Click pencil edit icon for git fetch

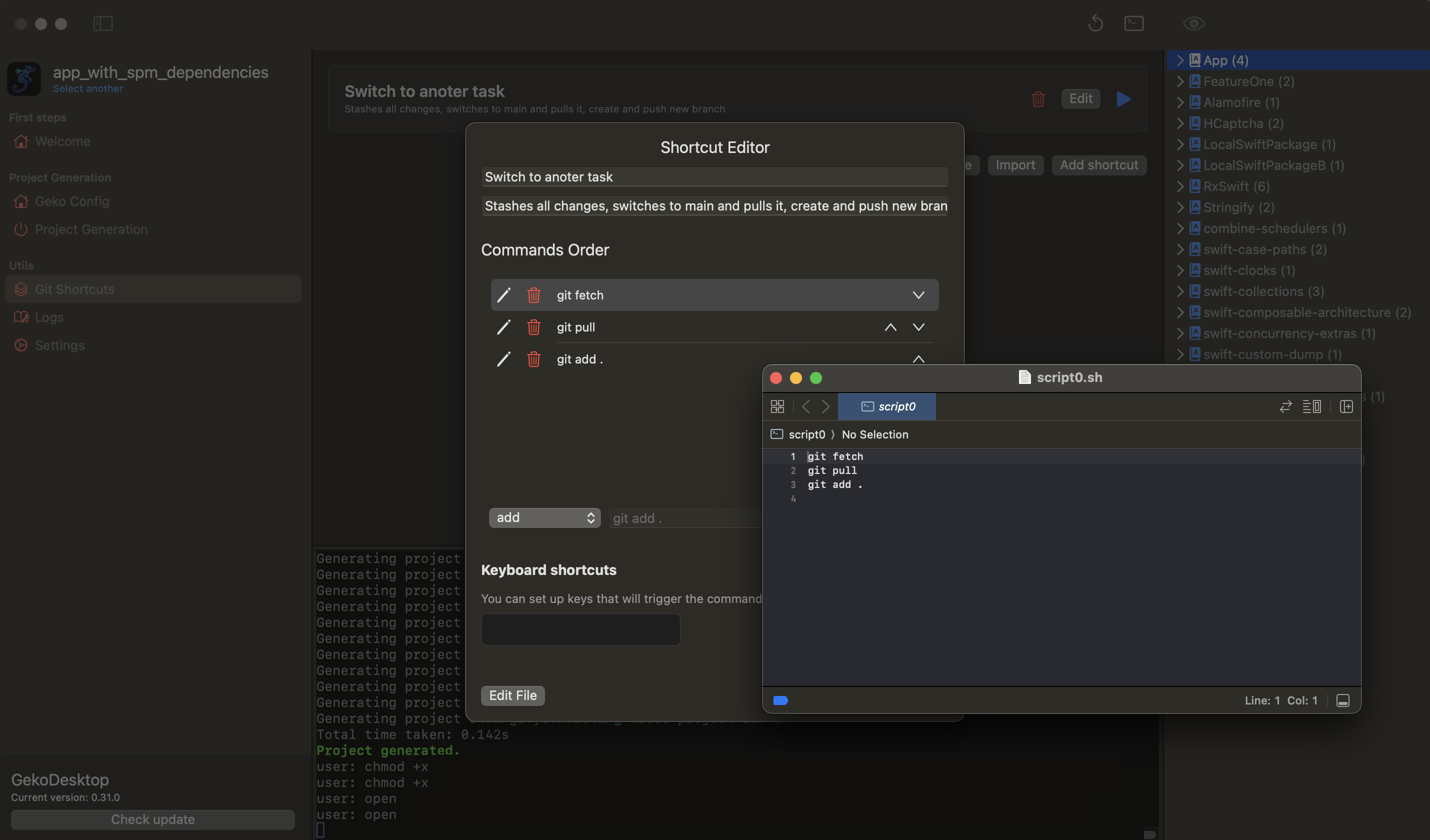click(503, 295)
